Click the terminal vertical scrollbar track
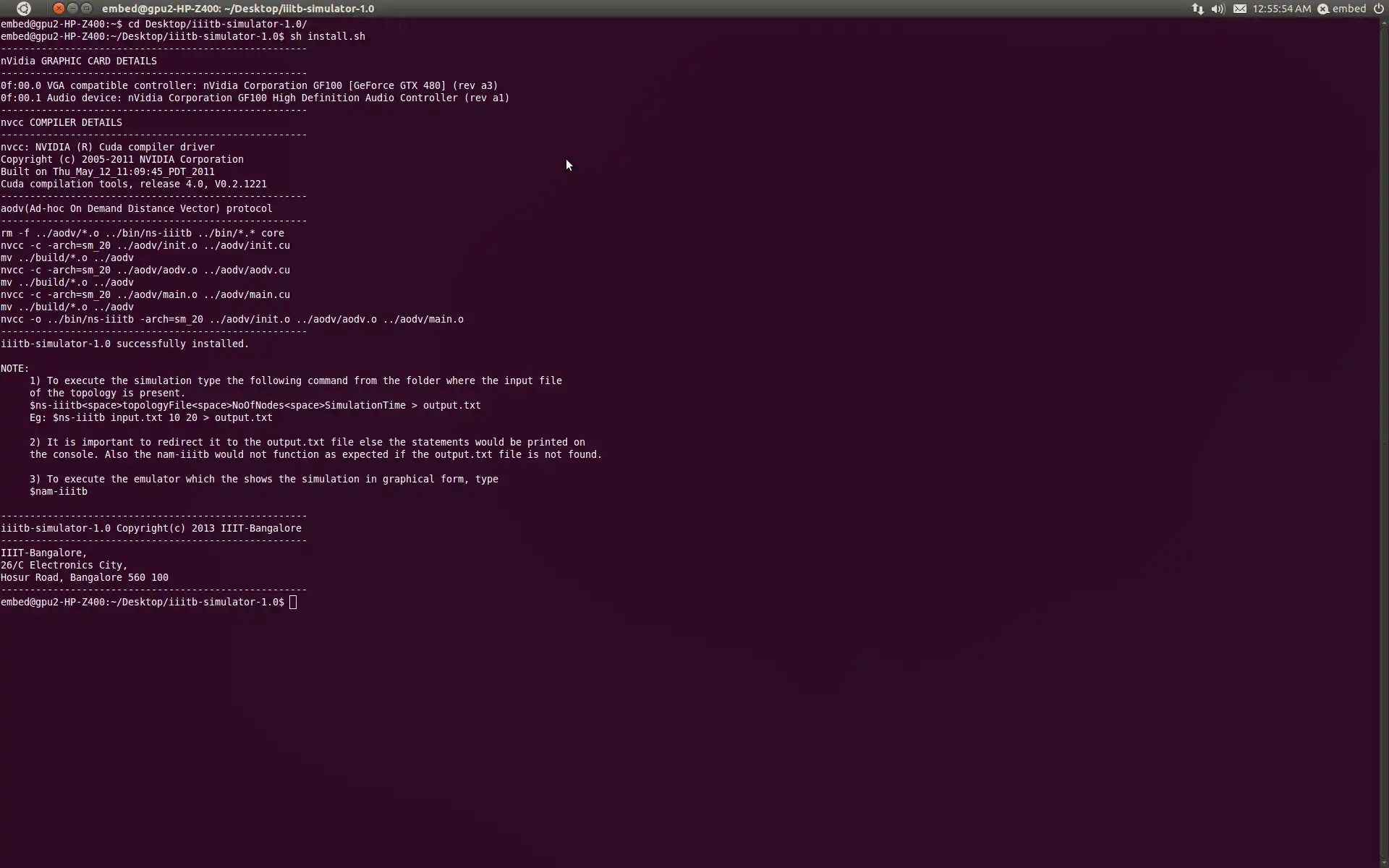 tap(1384, 434)
